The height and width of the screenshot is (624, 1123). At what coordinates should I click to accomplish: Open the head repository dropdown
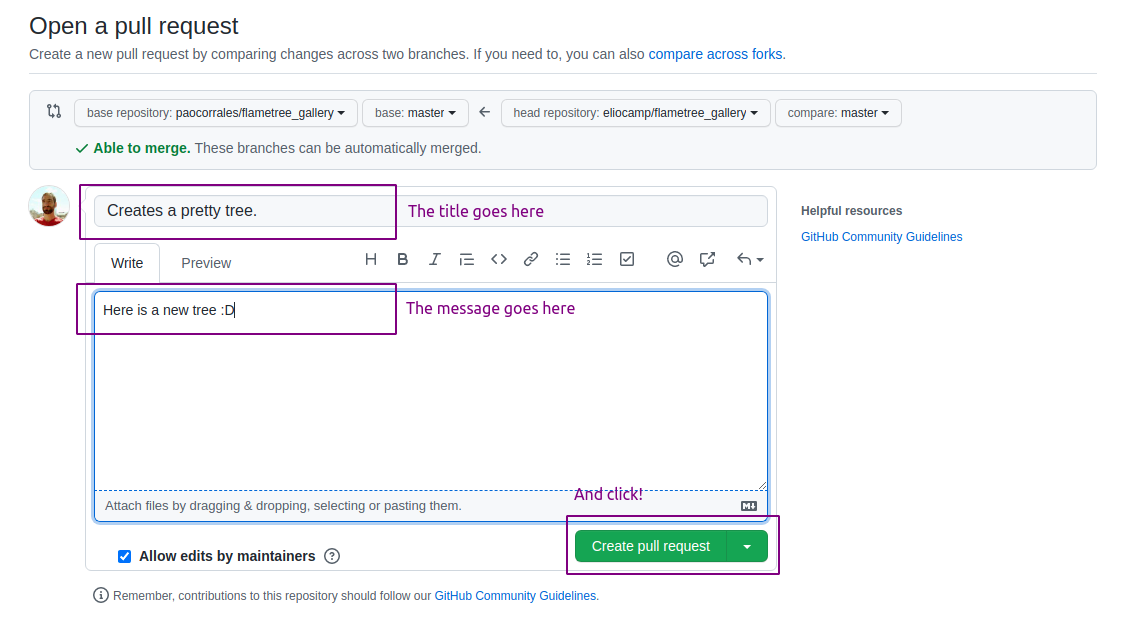[635, 113]
